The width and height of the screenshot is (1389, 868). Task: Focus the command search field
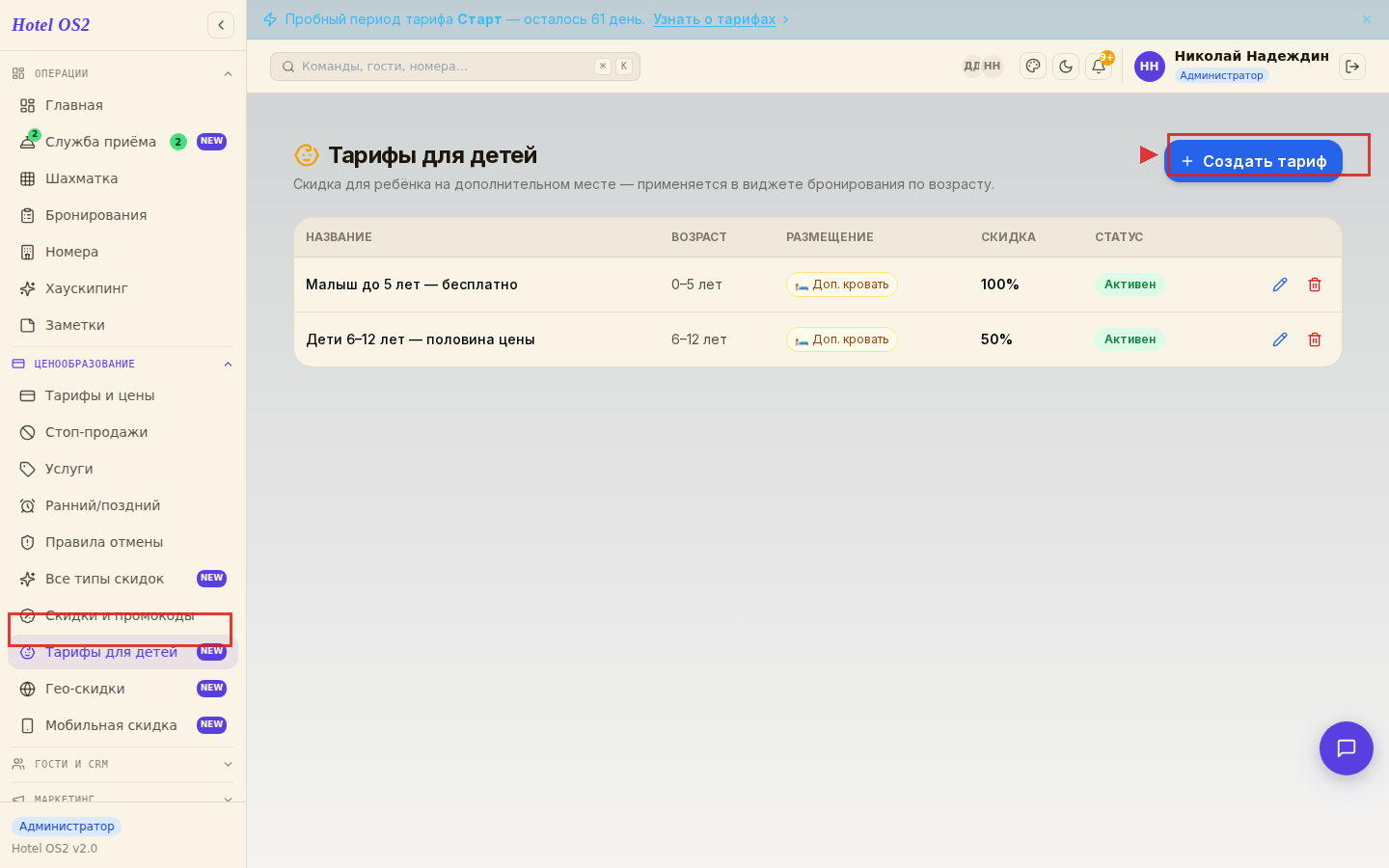click(455, 67)
